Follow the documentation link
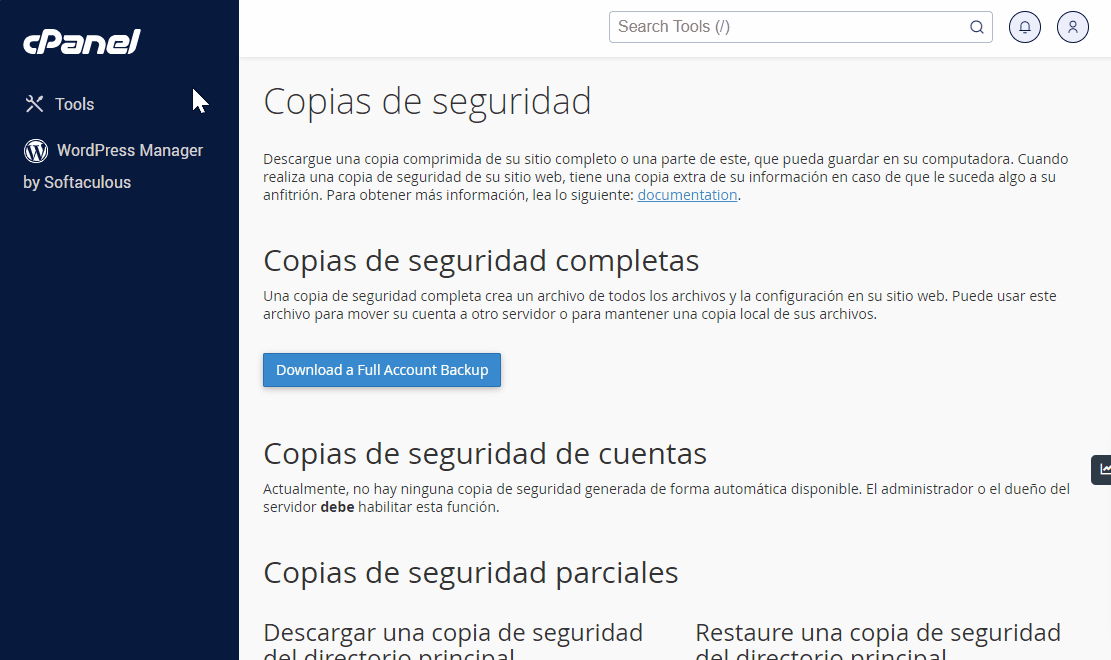Screen dimensions: 1111x660 (687, 195)
